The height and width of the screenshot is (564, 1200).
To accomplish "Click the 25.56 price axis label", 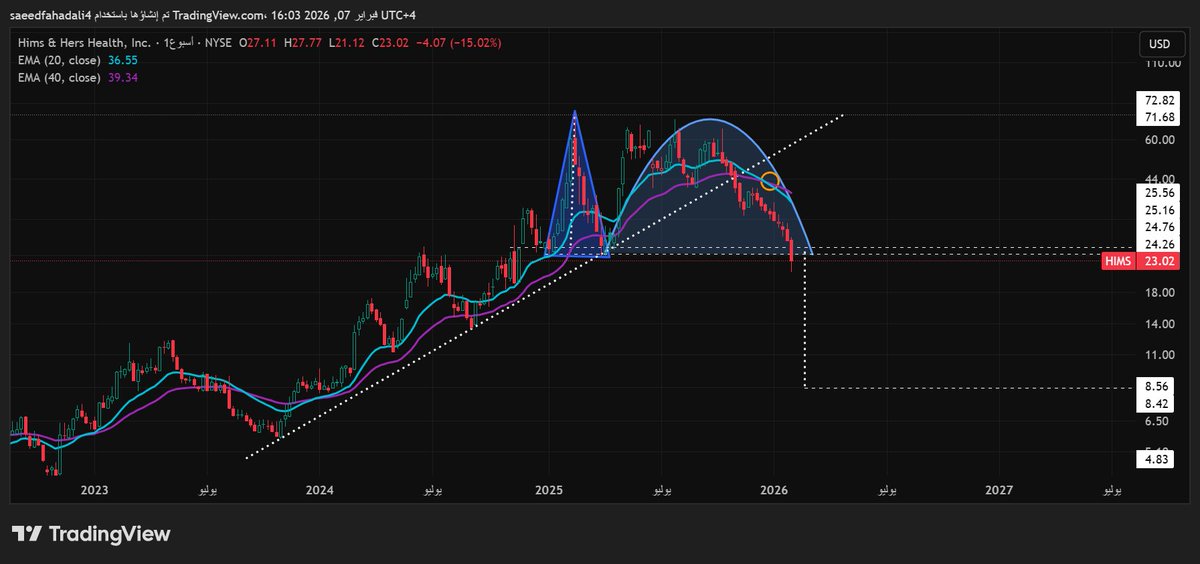I will [x=1159, y=192].
